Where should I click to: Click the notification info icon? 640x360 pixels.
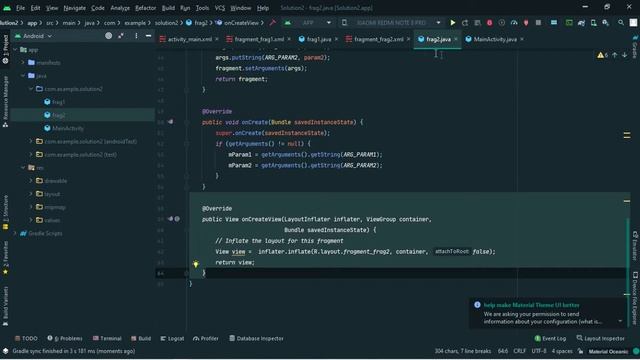[477, 305]
